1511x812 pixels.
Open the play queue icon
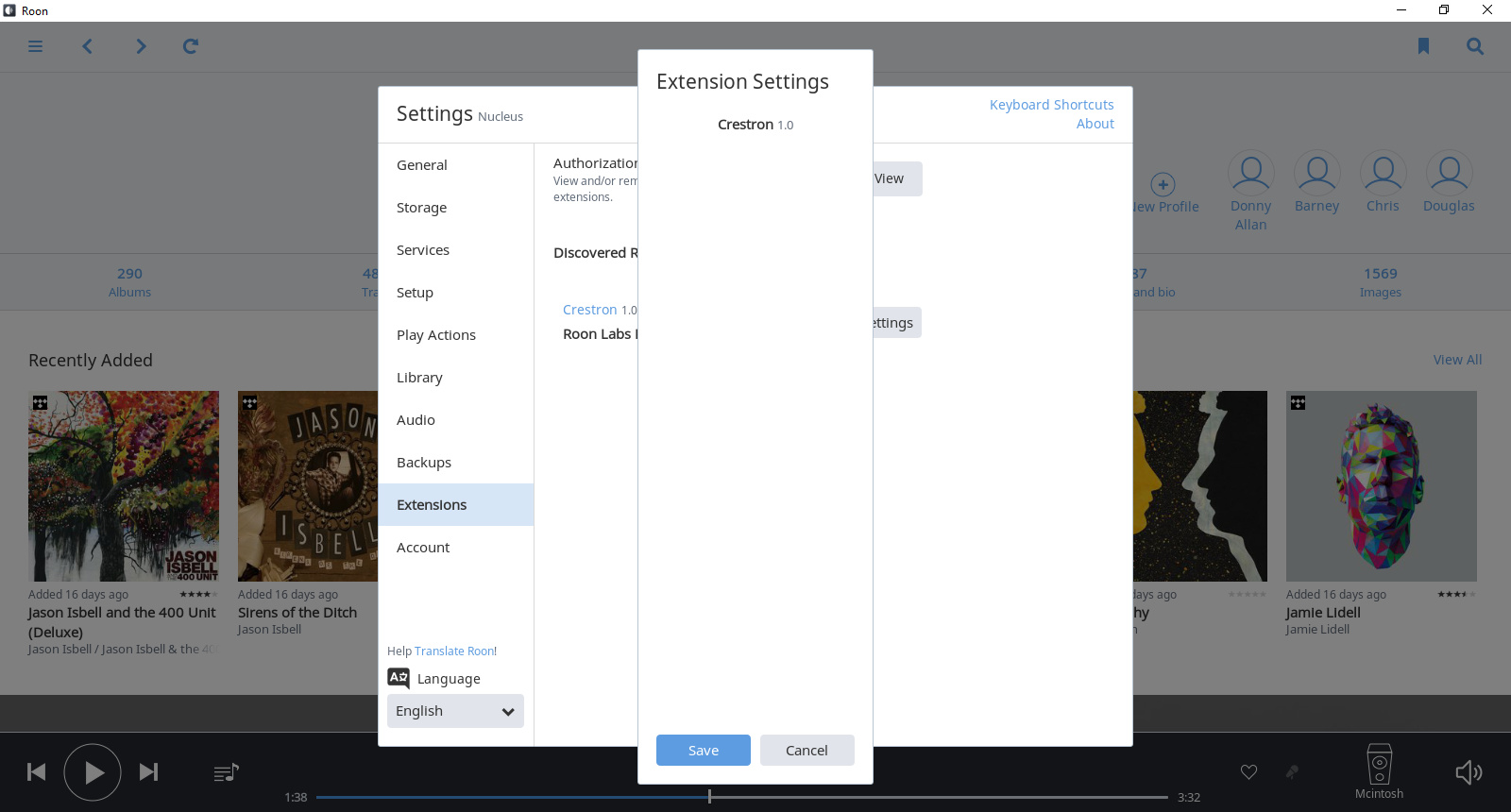(x=227, y=773)
